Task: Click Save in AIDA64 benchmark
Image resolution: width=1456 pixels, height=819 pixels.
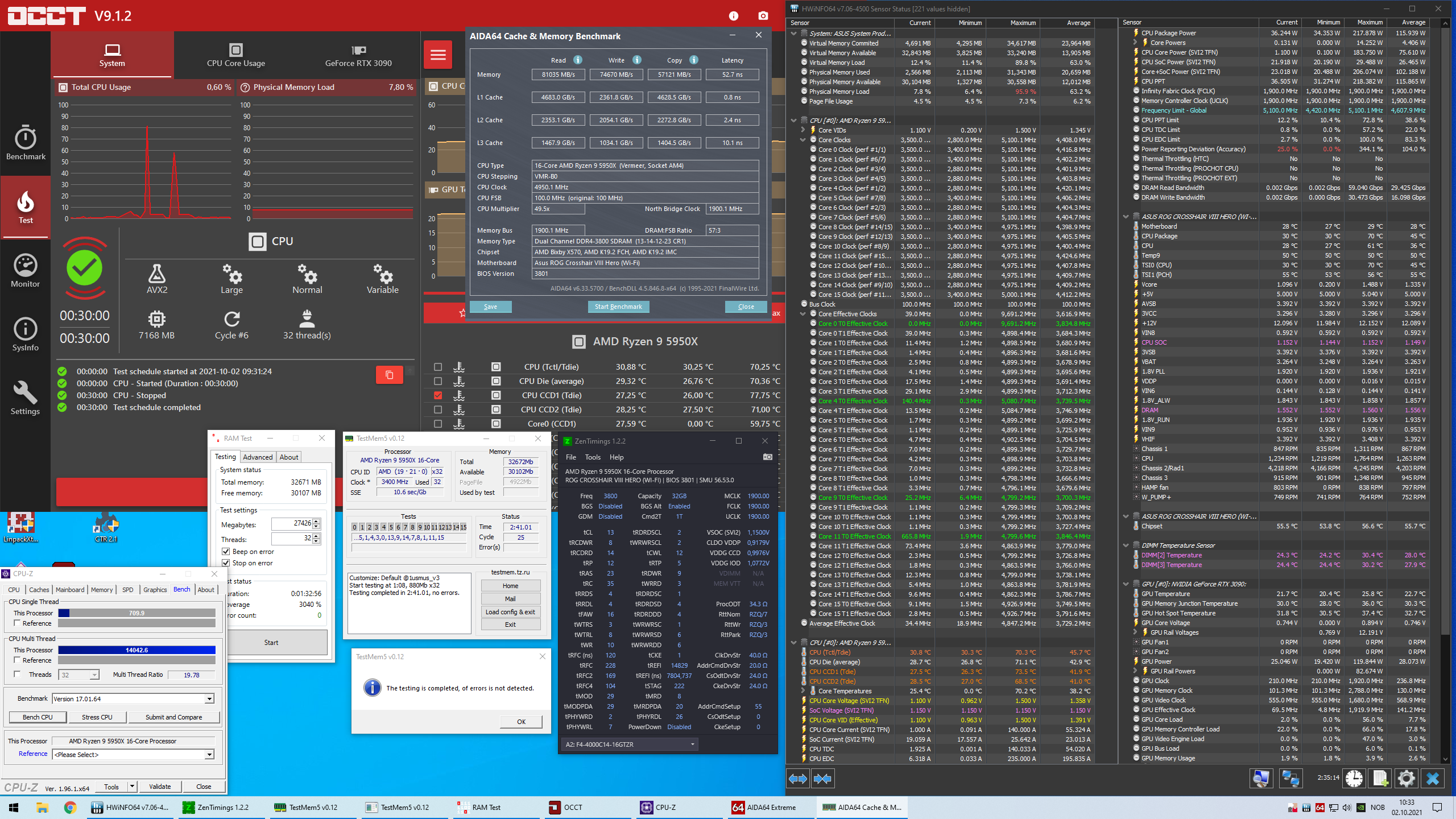Action: click(x=490, y=307)
